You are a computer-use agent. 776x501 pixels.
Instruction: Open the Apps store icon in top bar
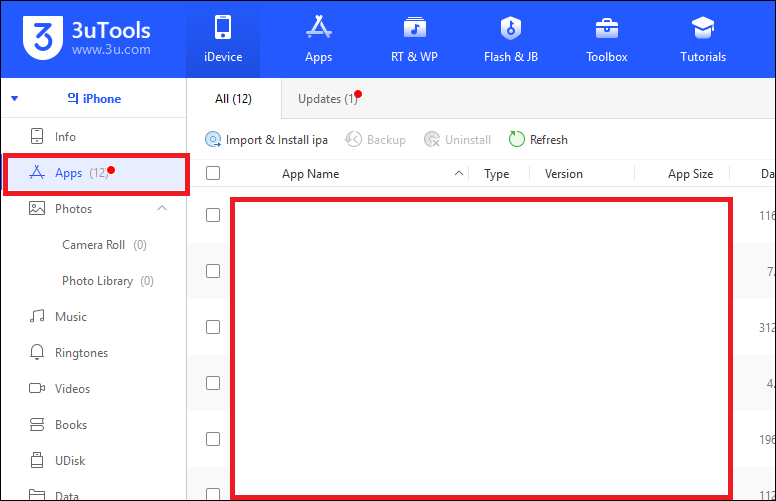[x=318, y=40]
